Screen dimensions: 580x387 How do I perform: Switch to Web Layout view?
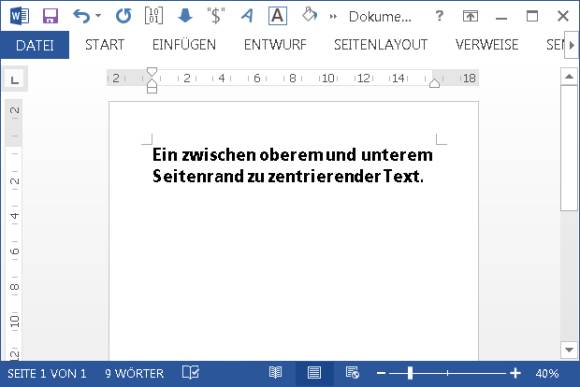pos(352,373)
